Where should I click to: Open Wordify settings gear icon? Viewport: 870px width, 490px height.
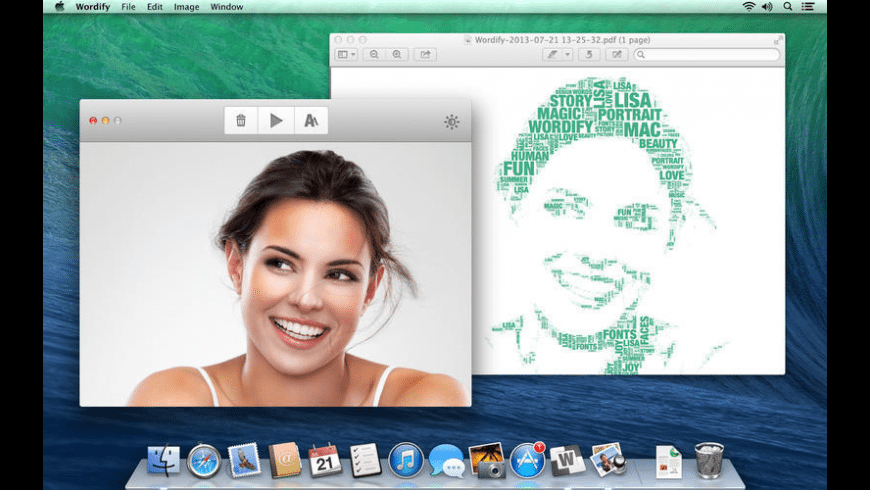click(452, 122)
